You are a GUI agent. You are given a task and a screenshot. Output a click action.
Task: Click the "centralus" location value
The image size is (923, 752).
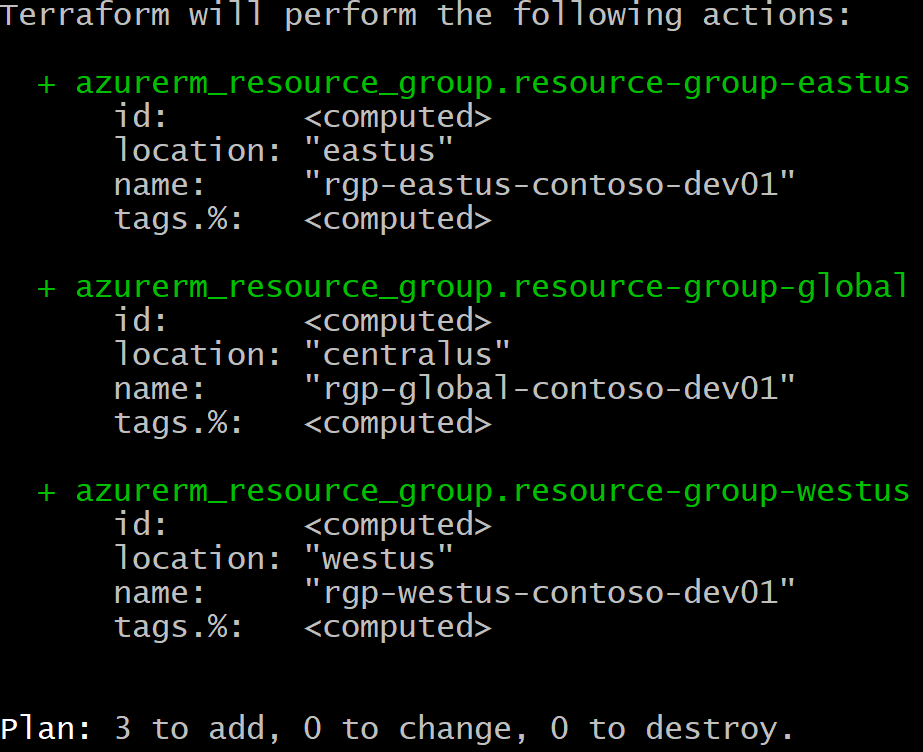407,354
